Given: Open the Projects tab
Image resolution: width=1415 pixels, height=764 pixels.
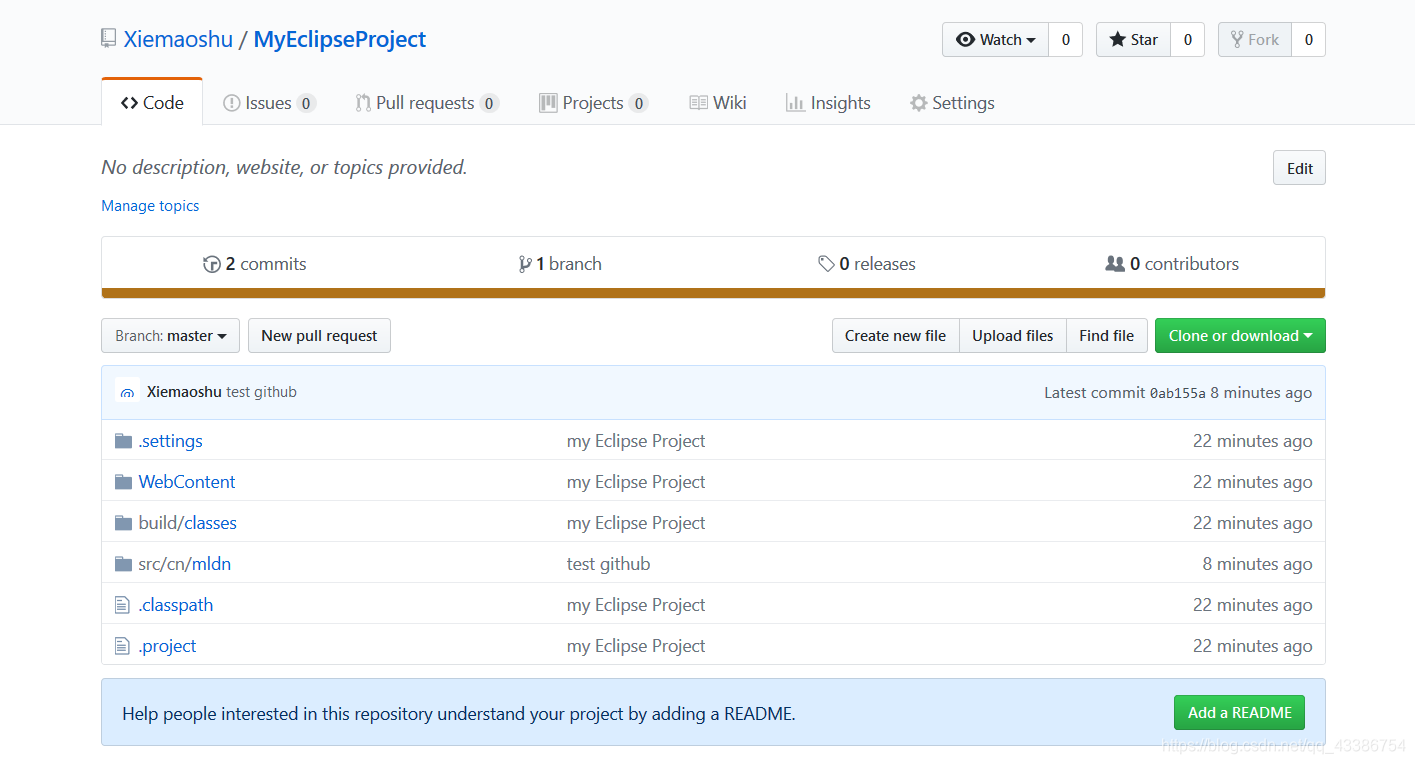Looking at the screenshot, I should pos(594,103).
